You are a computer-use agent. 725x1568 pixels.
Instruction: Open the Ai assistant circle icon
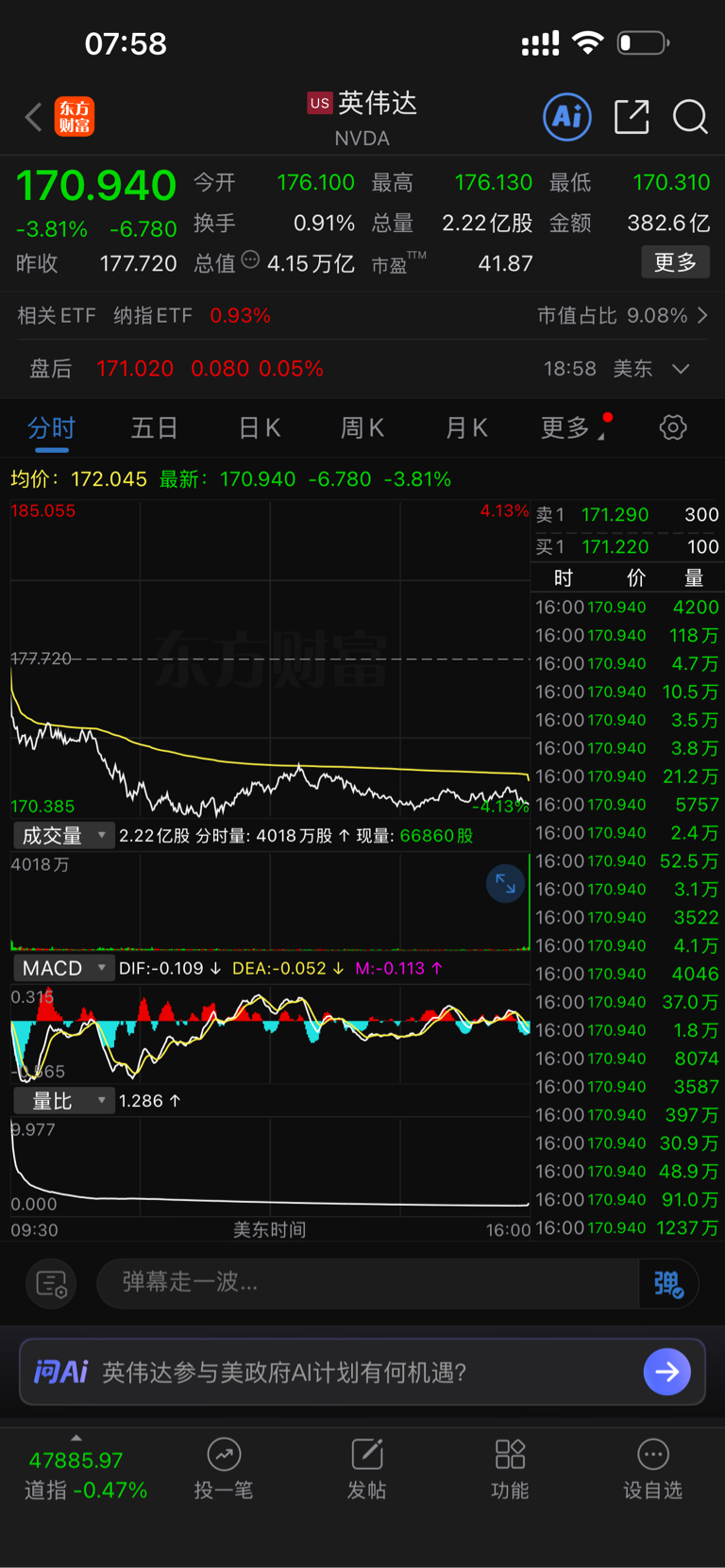pyautogui.click(x=567, y=117)
